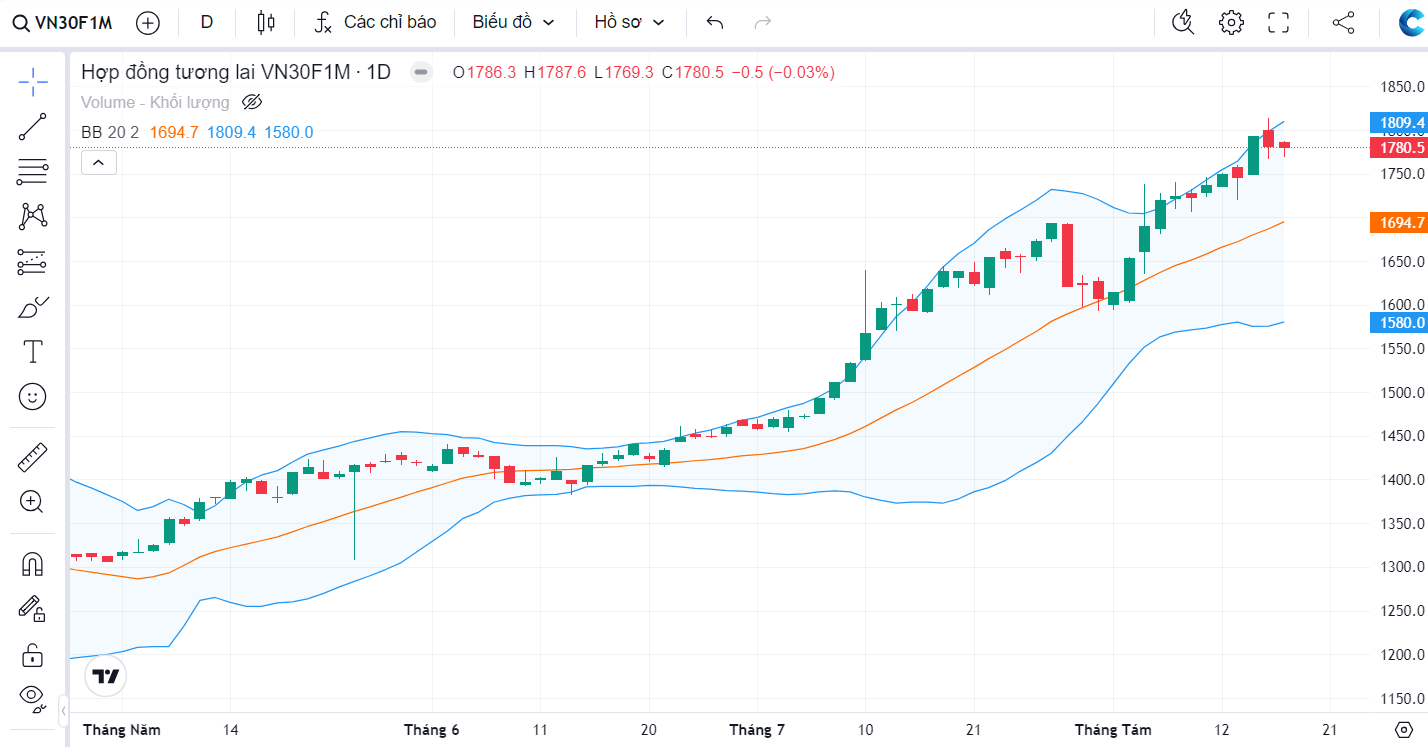Enter fullscreen mode
Viewport: 1428px width, 747px height.
click(x=1279, y=22)
